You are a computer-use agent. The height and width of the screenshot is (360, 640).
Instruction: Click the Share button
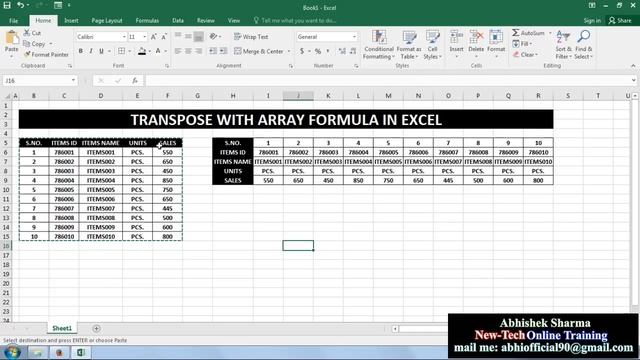click(620, 20)
